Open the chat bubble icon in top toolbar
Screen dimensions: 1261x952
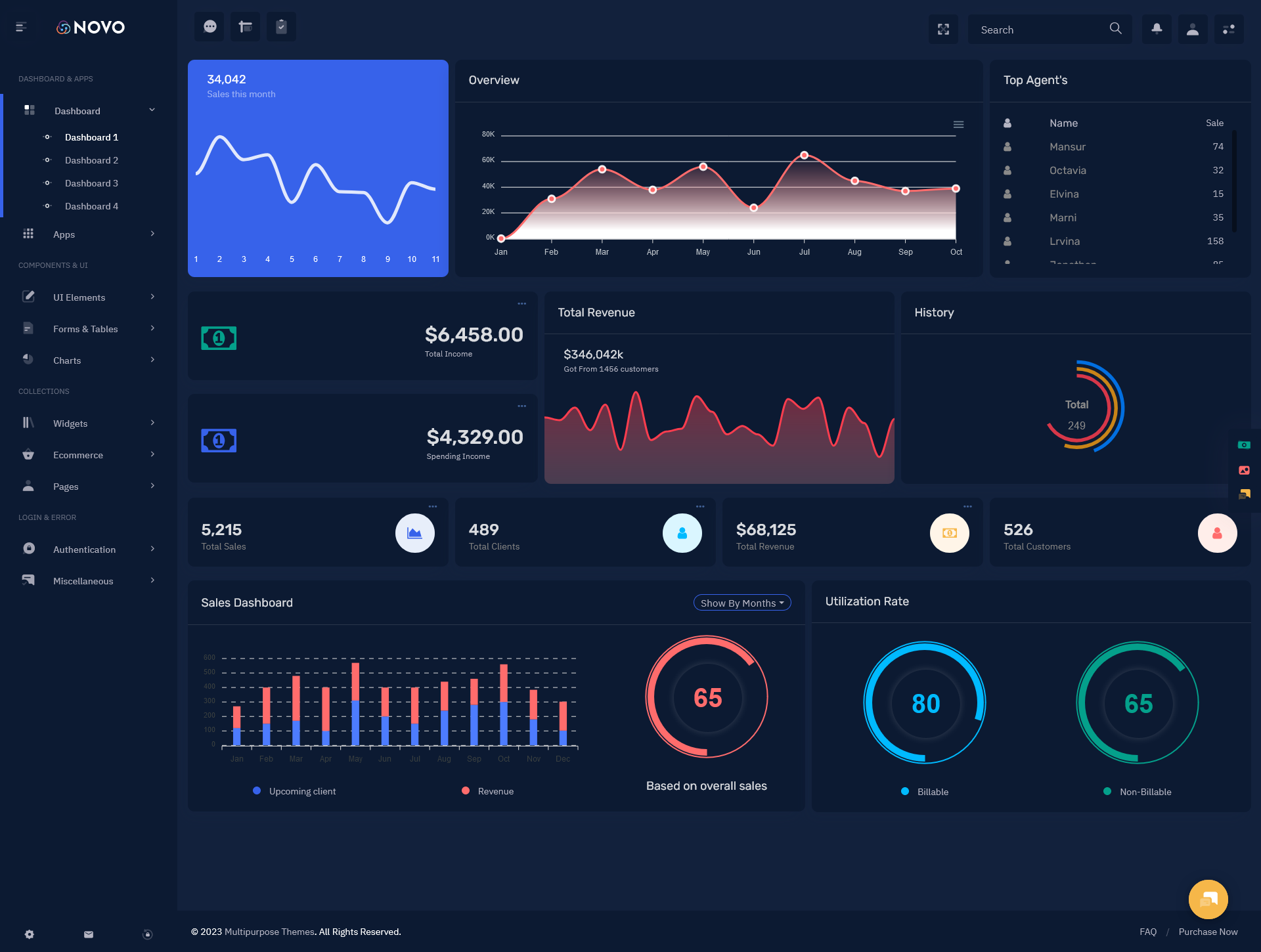(210, 27)
